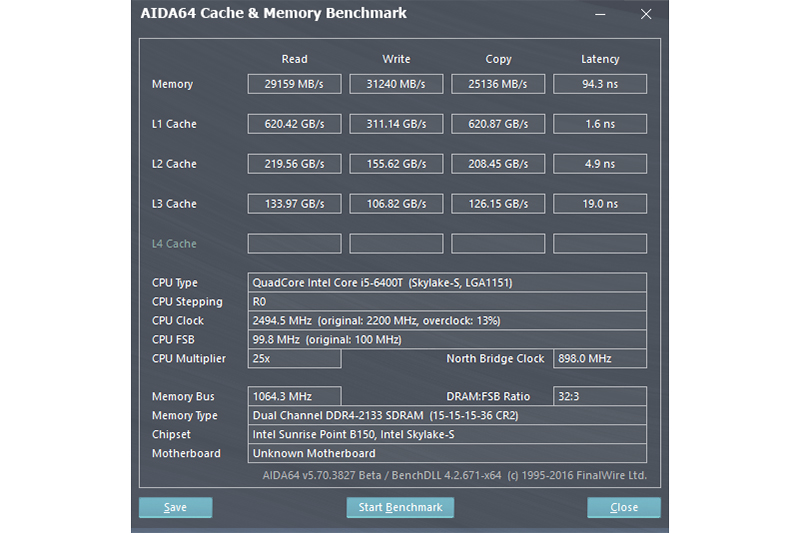Click the L3 Cache Copy value
The image size is (800, 533).
(498, 204)
